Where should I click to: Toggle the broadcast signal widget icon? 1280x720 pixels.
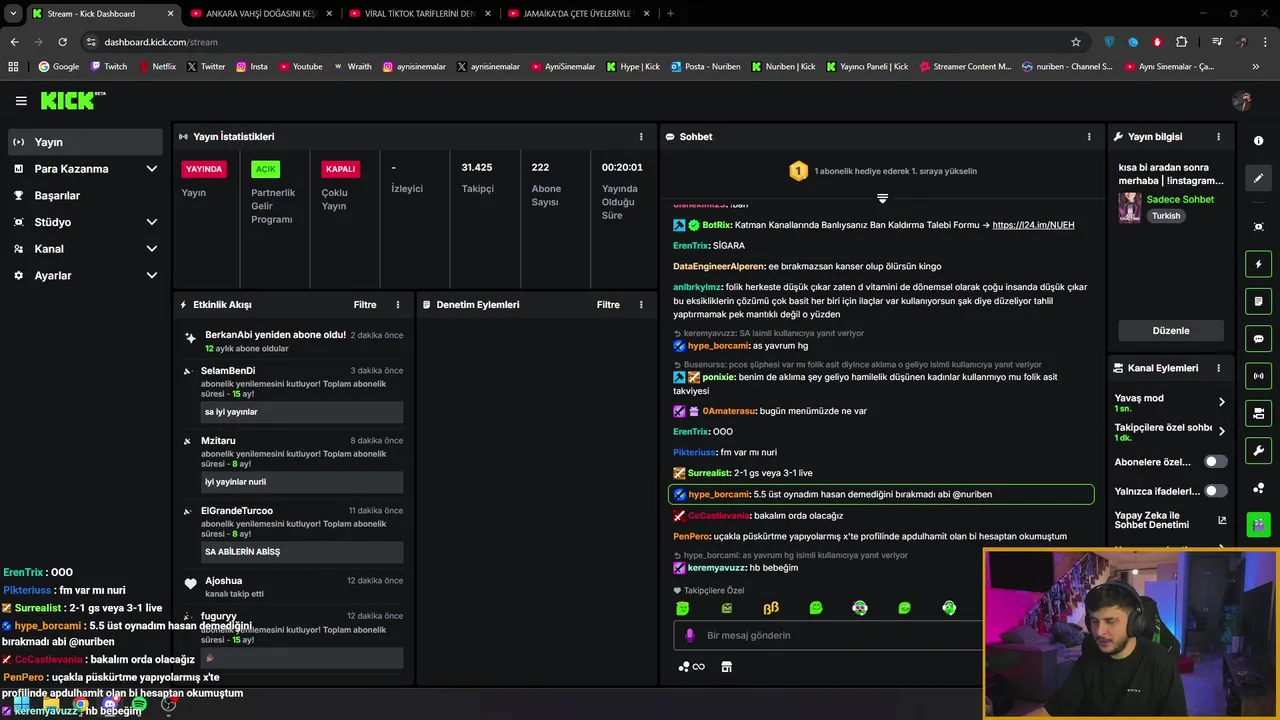point(1258,376)
